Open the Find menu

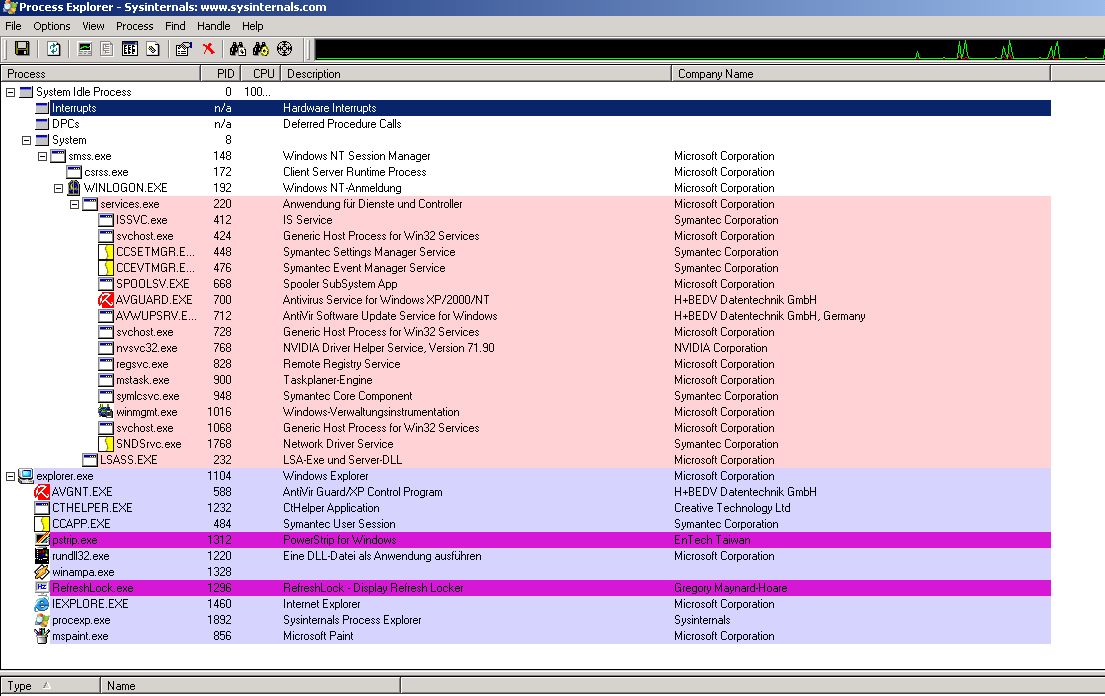point(175,26)
